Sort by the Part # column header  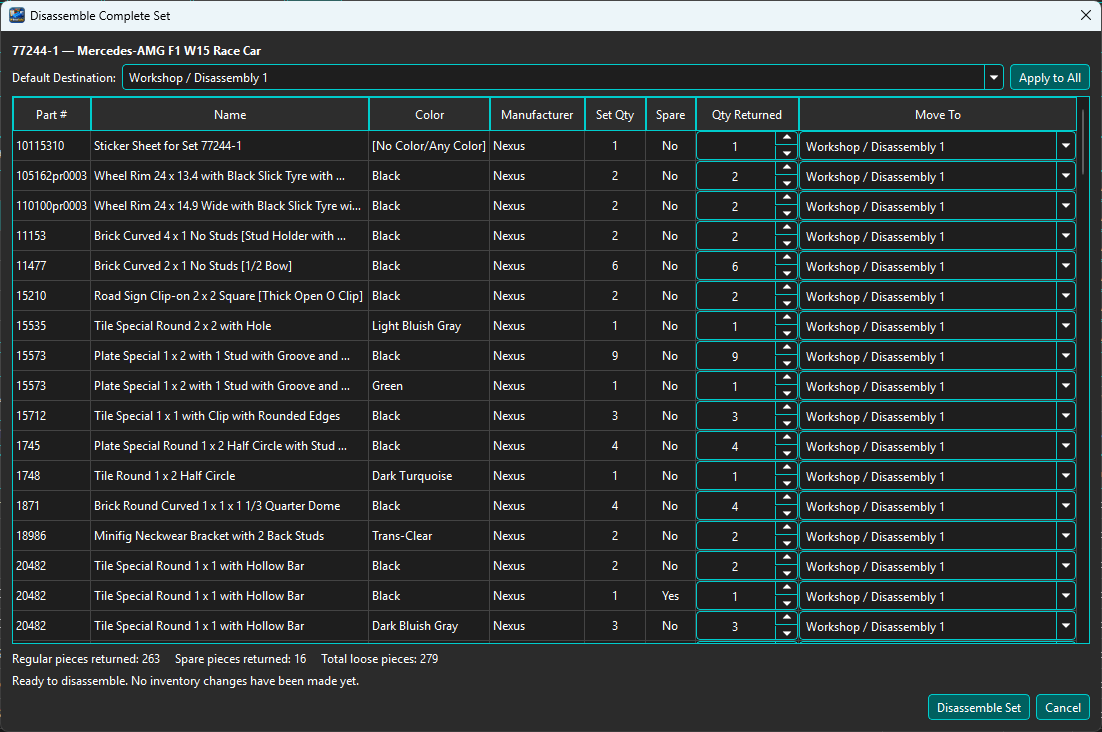click(x=51, y=115)
